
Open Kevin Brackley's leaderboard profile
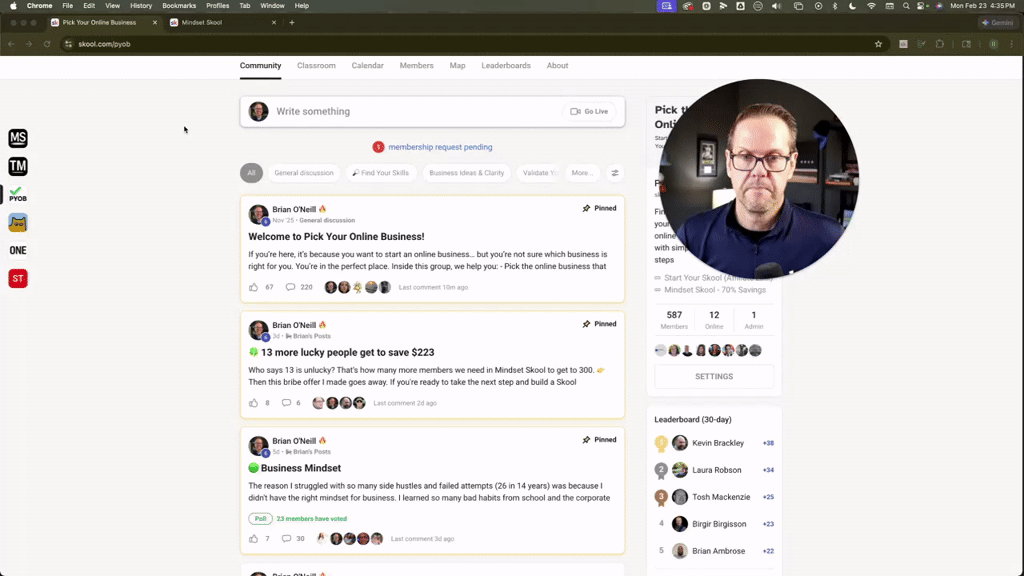pos(718,443)
